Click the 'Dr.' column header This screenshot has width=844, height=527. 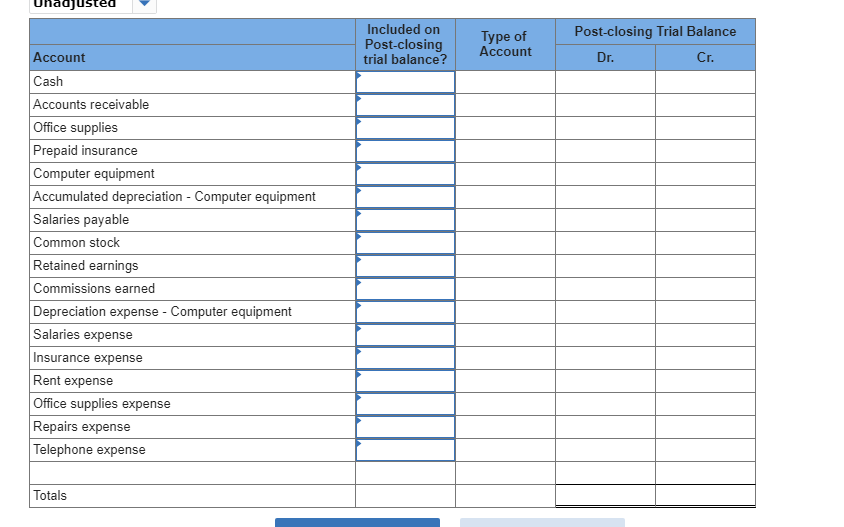click(606, 58)
